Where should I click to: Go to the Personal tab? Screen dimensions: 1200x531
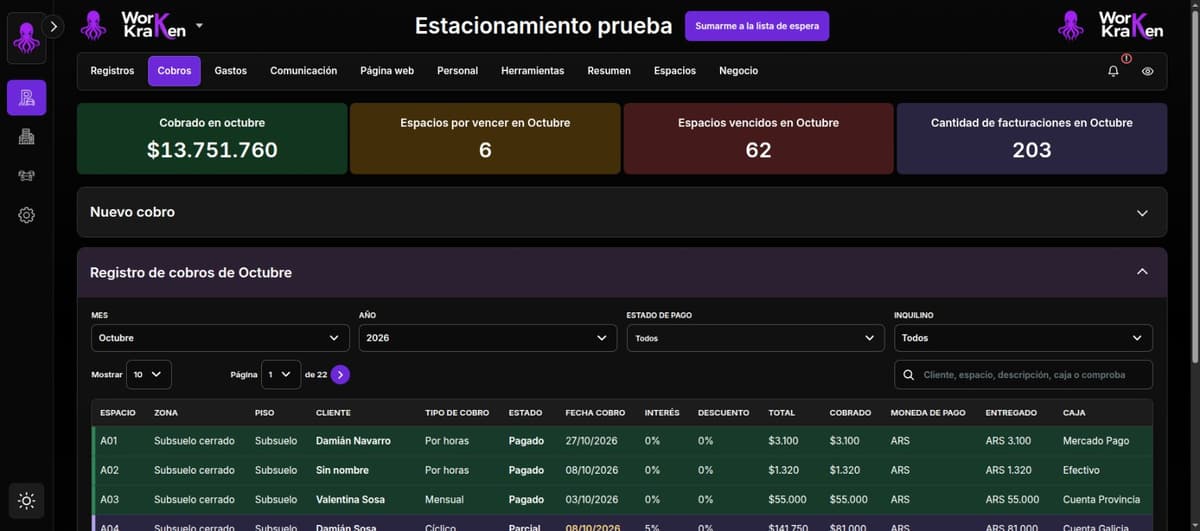click(x=457, y=71)
